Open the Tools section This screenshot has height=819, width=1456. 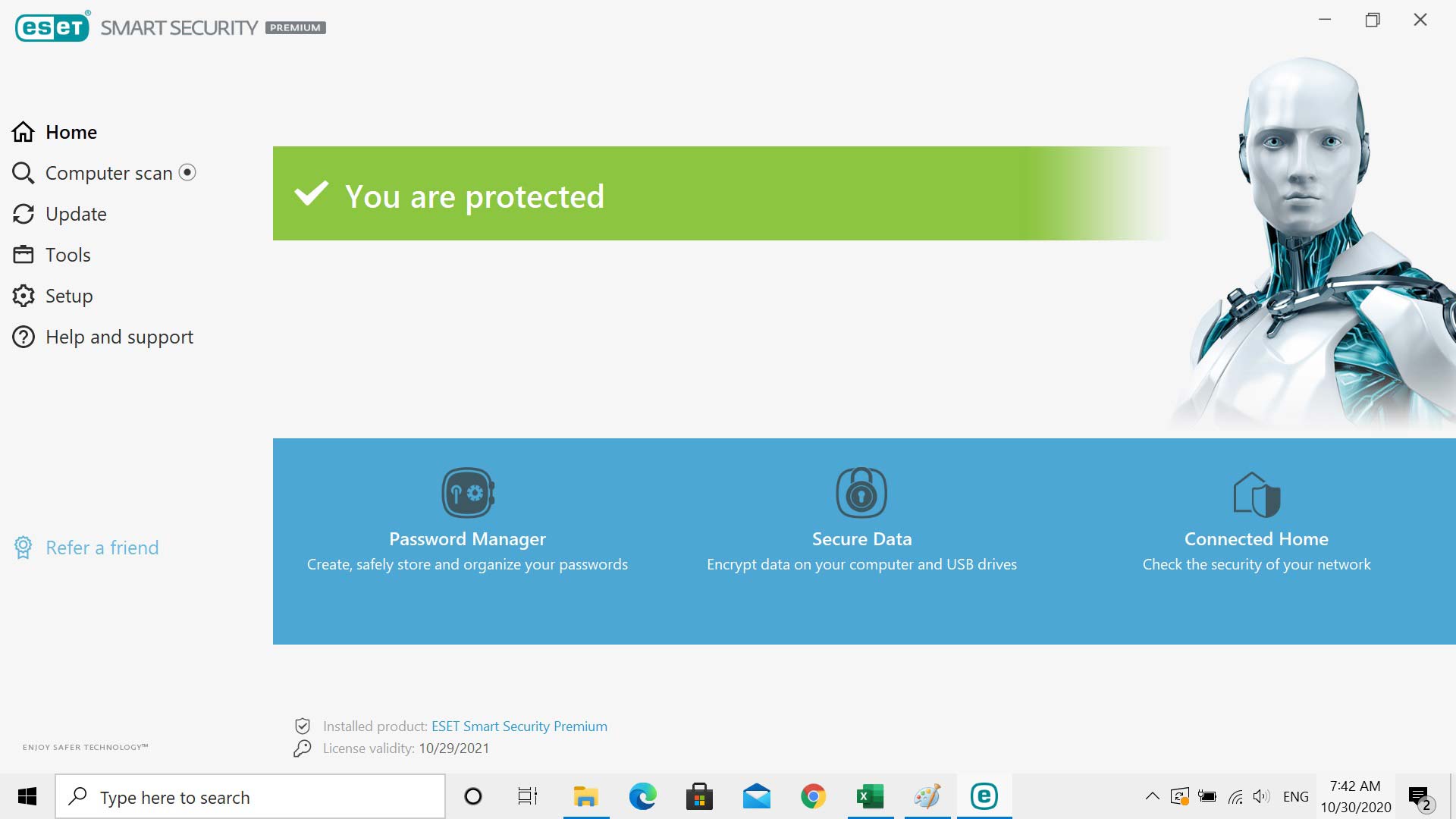pyautogui.click(x=67, y=255)
